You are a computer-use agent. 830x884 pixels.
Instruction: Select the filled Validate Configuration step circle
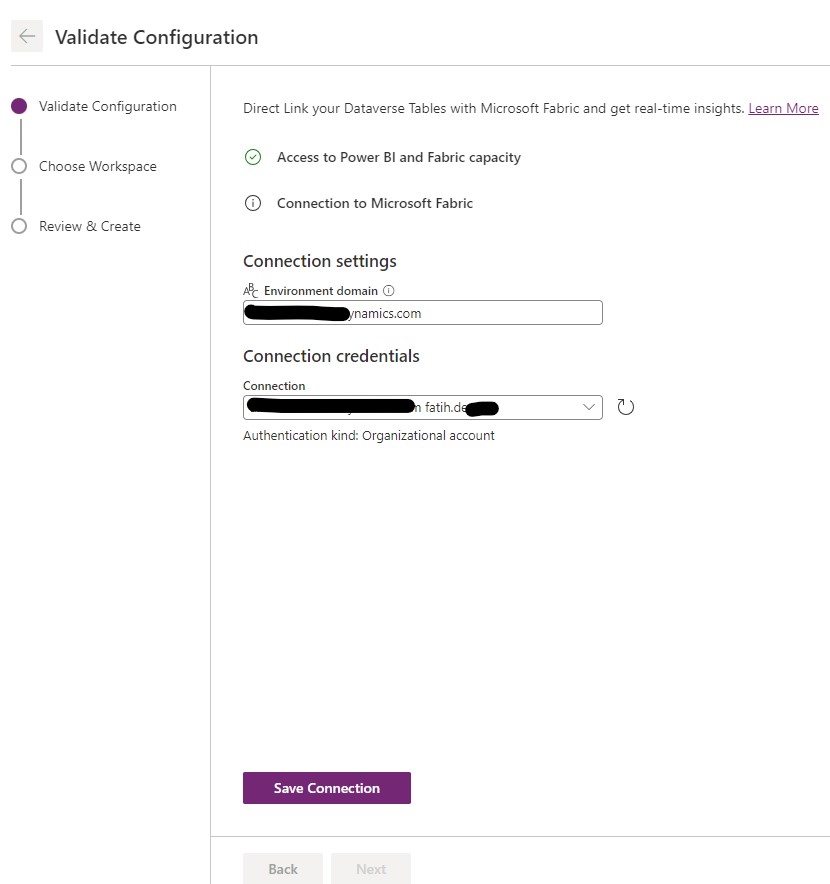[x=19, y=106]
